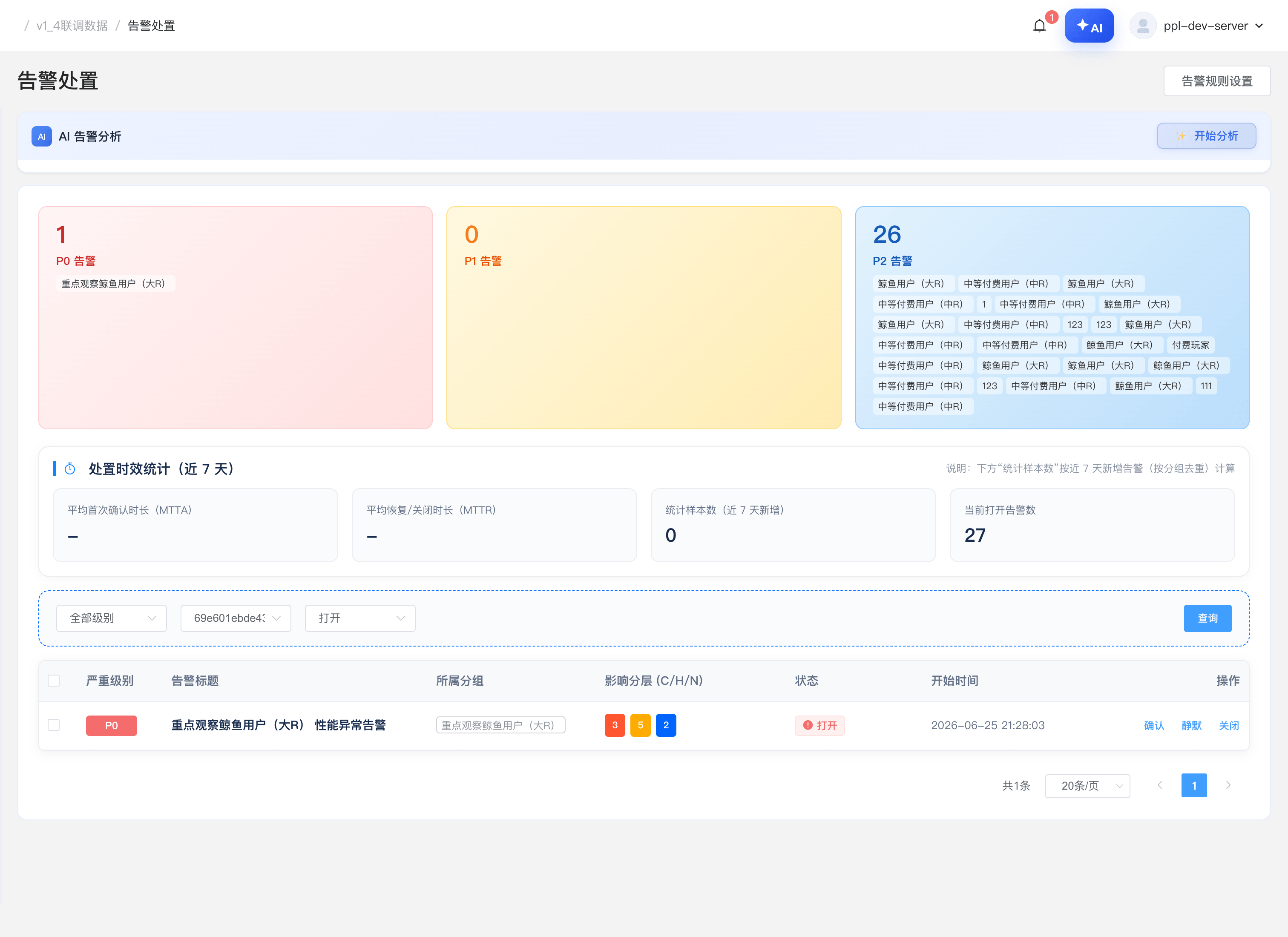The width and height of the screenshot is (1288, 937).
Task: Click the 共1条 total count text
Action: pos(1016,785)
